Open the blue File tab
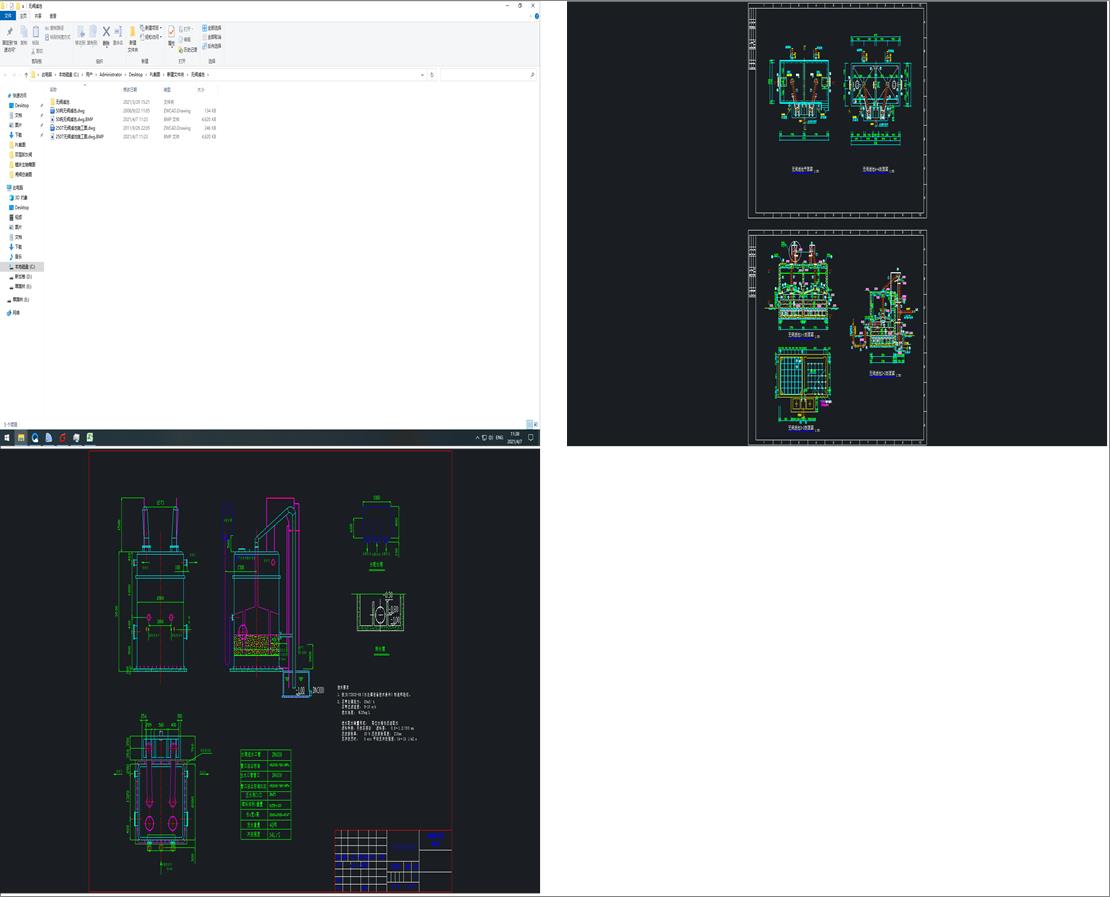The image size is (1110, 897). [9, 16]
